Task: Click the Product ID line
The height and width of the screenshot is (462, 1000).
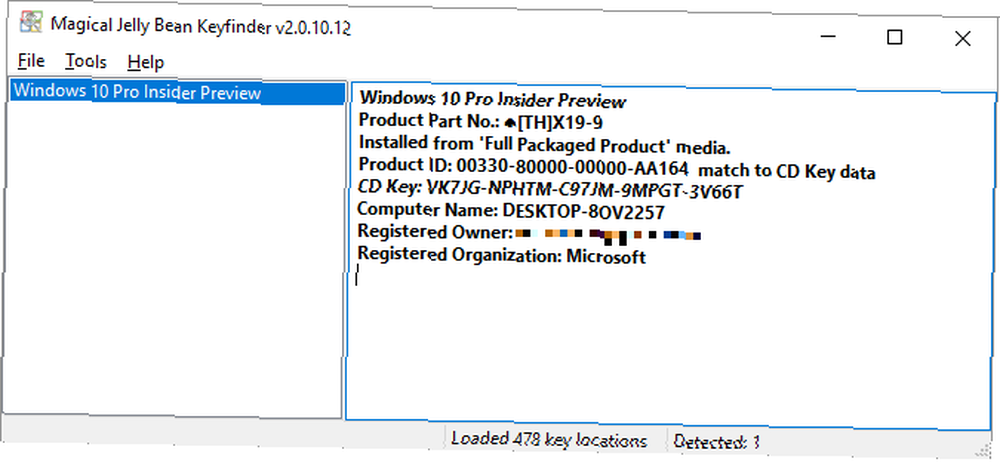Action: (617, 169)
